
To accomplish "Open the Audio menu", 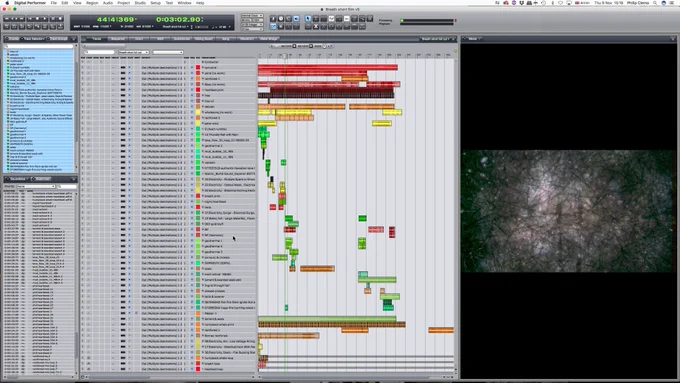I will [108, 3].
